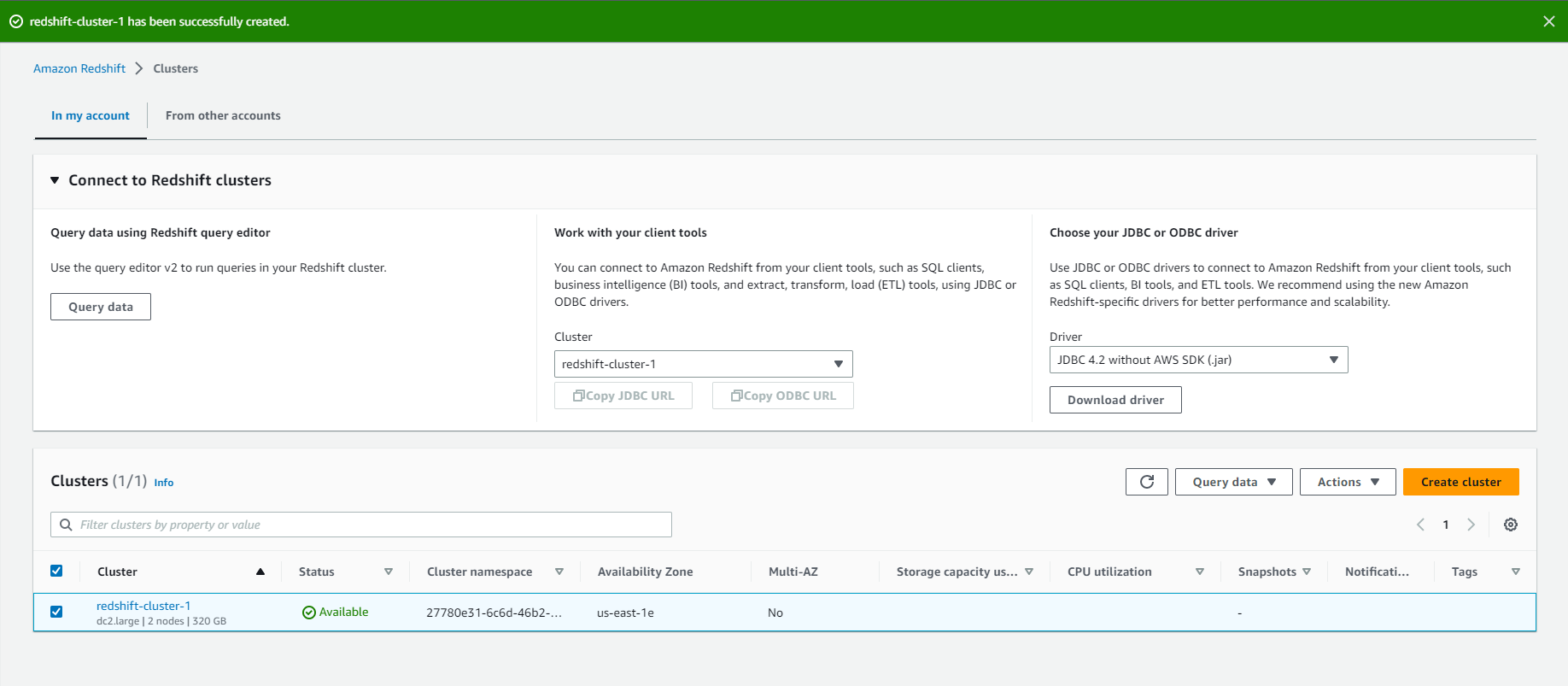Sort by Tags column arrow
This screenshot has height=686, width=1568.
point(1516,572)
